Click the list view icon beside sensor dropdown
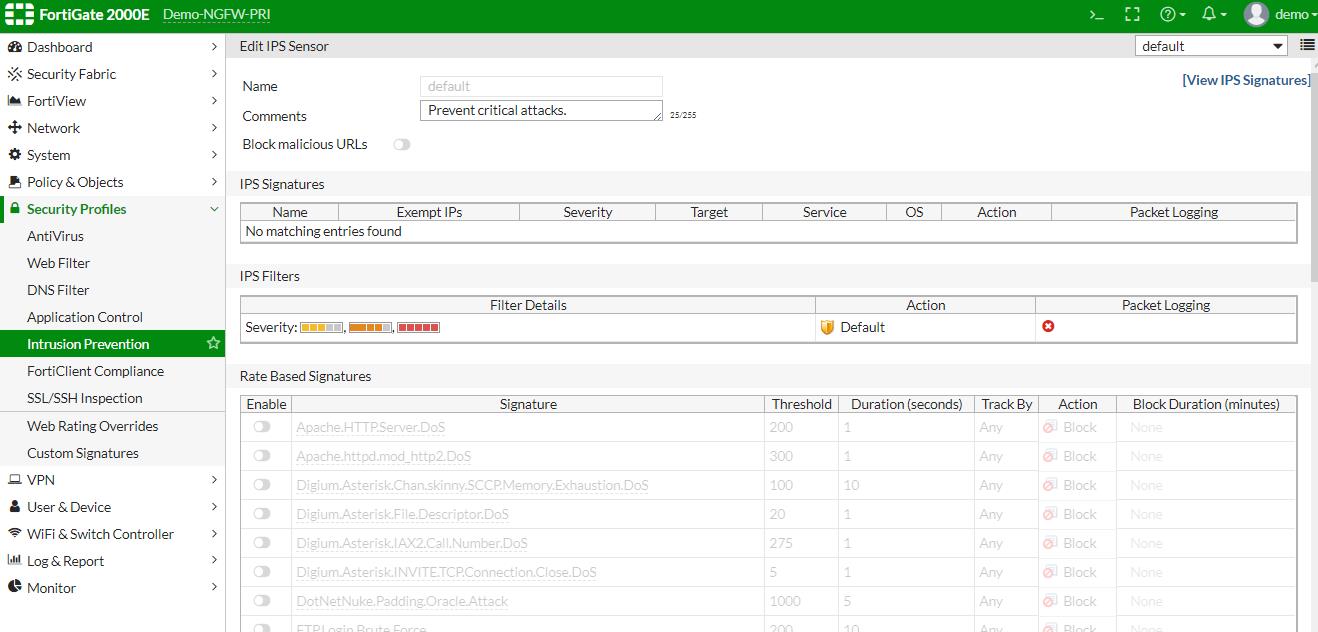 pos(1307,45)
